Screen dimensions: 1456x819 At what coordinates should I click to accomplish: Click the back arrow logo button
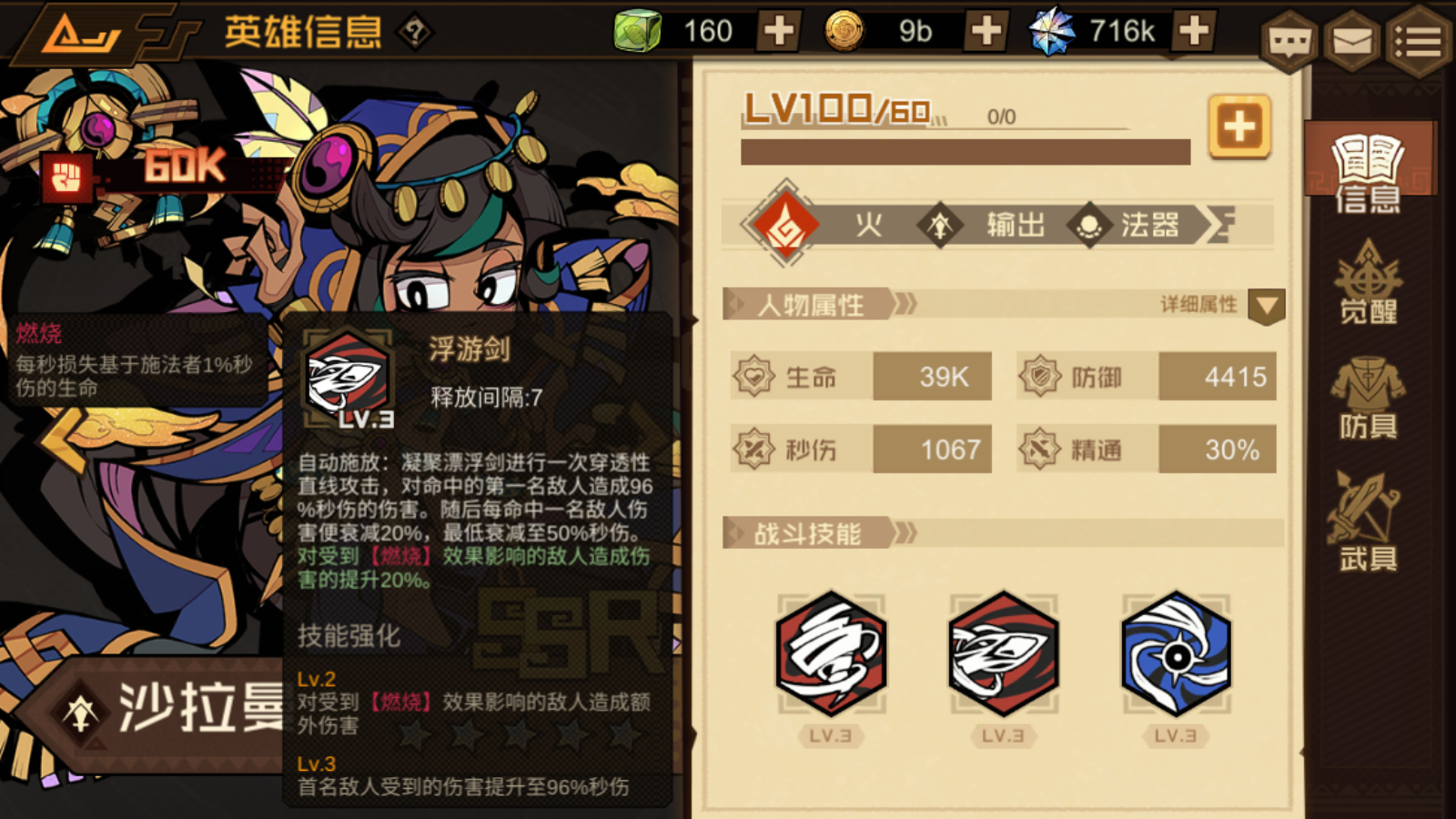click(x=82, y=36)
